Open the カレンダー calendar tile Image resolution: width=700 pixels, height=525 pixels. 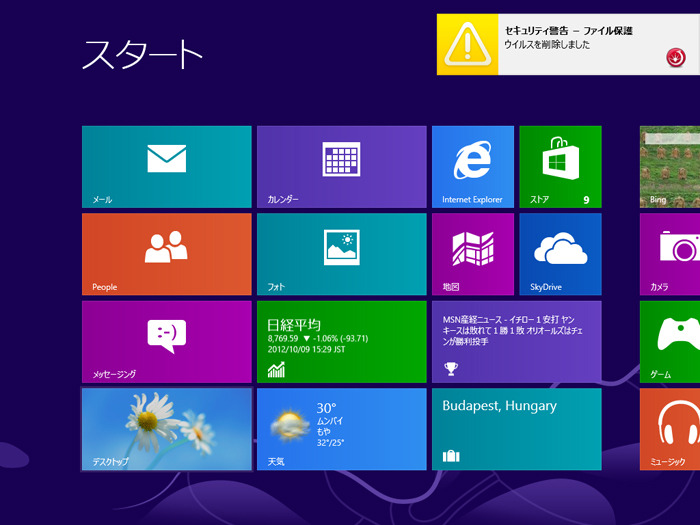point(342,167)
